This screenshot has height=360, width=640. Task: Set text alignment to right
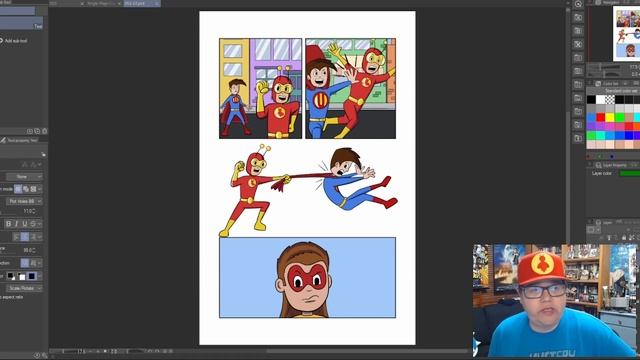33,237
